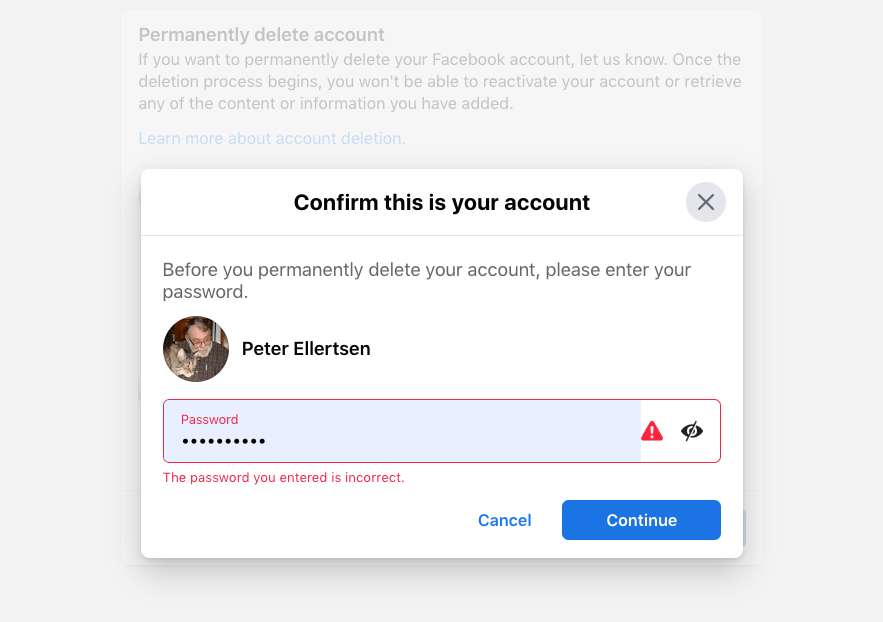This screenshot has width=883, height=622.
Task: Click the "Permanently delete account" heading
Action: (262, 36)
